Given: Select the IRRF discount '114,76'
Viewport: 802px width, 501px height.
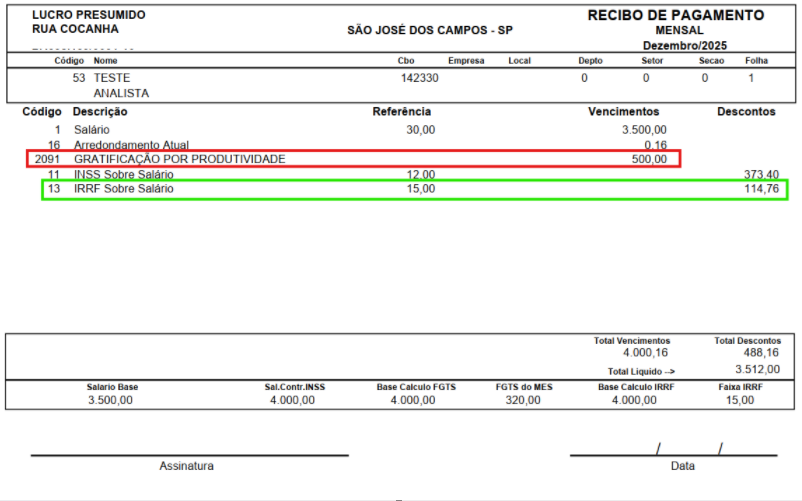Looking at the screenshot, I should pos(762,189).
